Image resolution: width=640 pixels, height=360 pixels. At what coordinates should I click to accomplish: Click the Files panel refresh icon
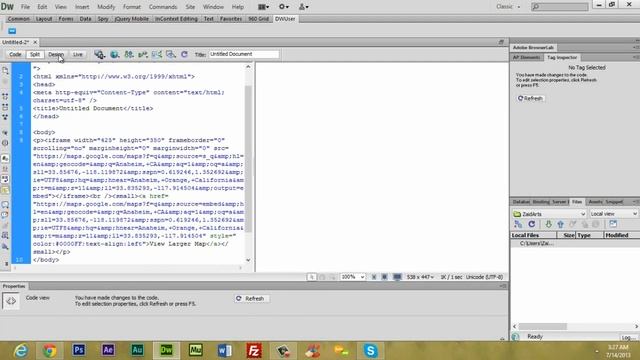point(531,224)
